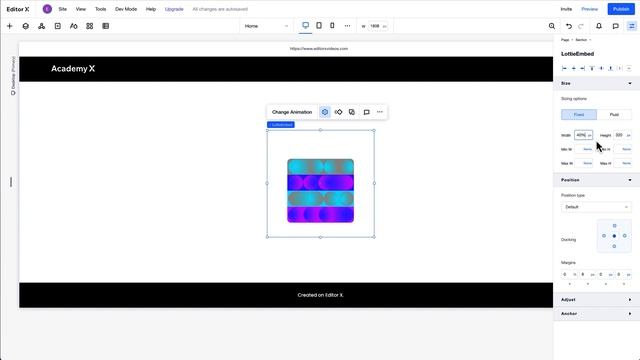Open the Layers panel icon
The width and height of the screenshot is (640, 360).
coord(26,26)
